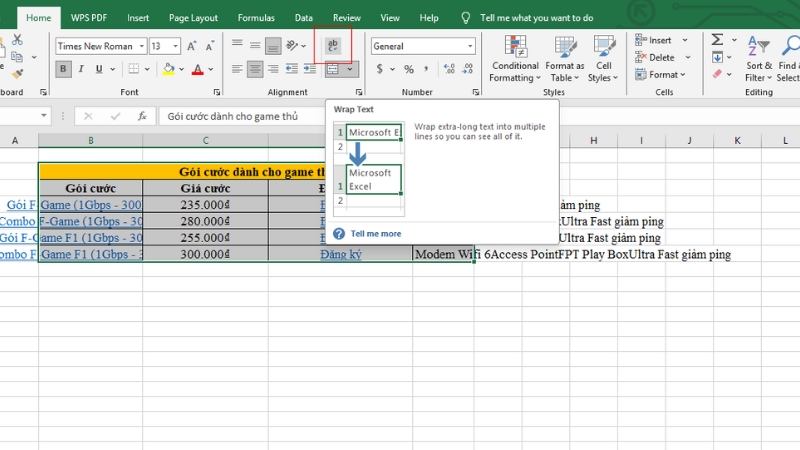Click the Insert Function fx icon
Screen dimensions: 800x450
tap(142, 116)
